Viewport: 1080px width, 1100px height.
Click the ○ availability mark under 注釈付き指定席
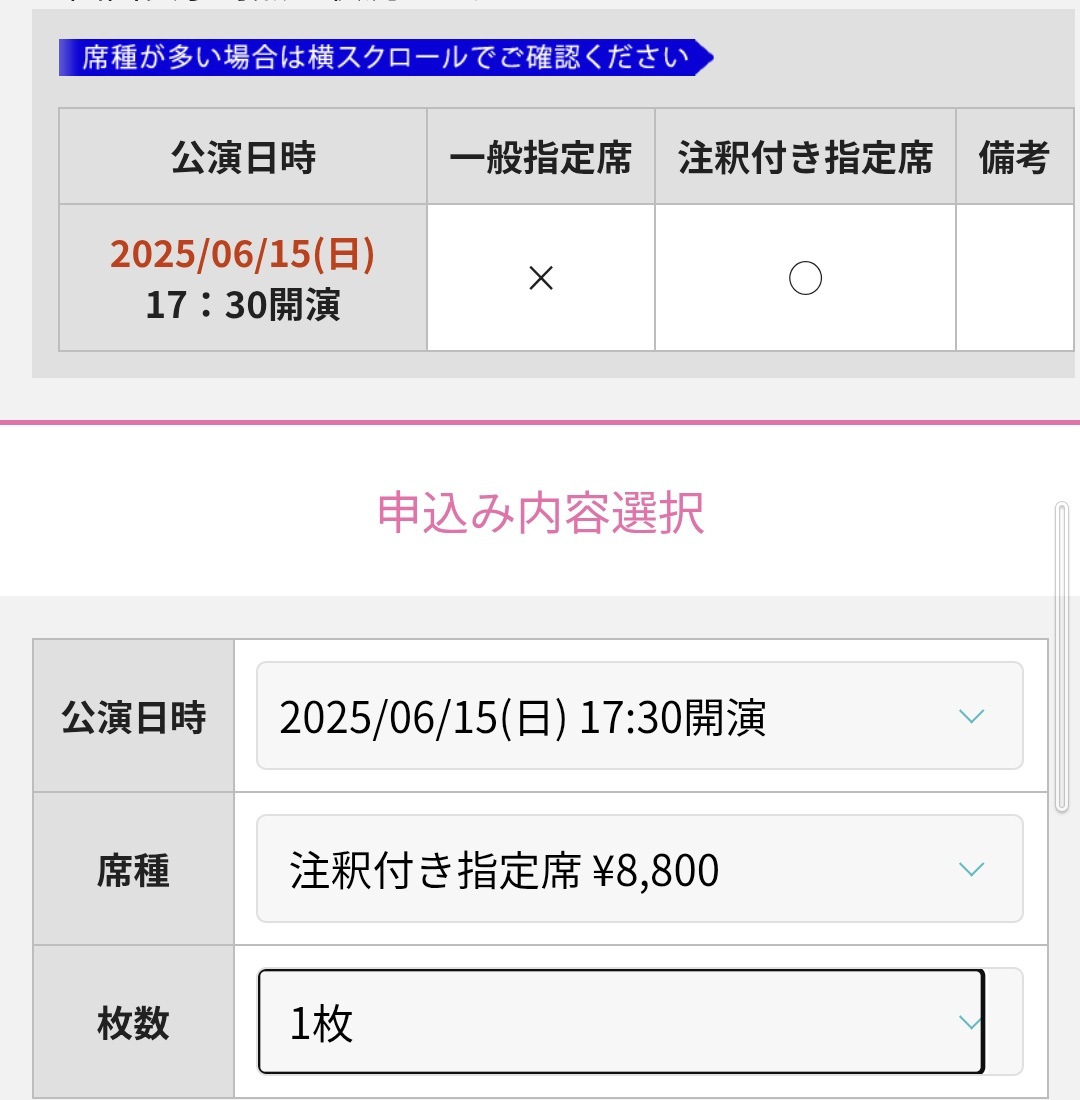[805, 278]
